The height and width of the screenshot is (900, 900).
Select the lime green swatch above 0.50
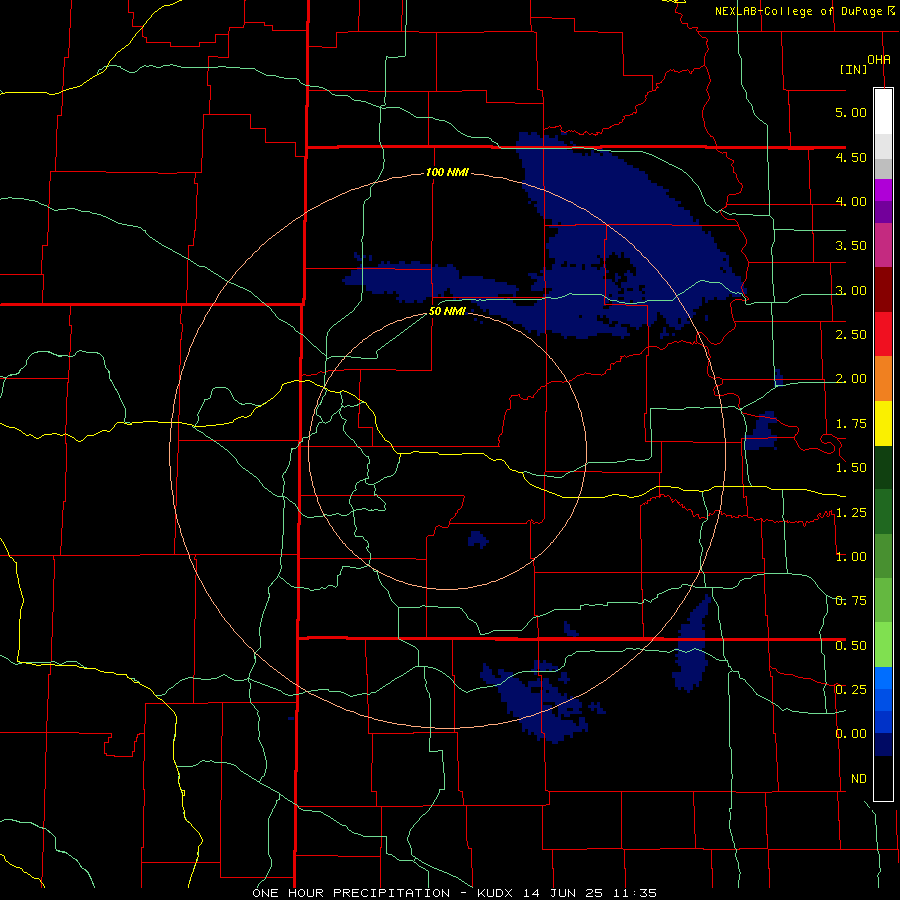pyautogui.click(x=883, y=645)
